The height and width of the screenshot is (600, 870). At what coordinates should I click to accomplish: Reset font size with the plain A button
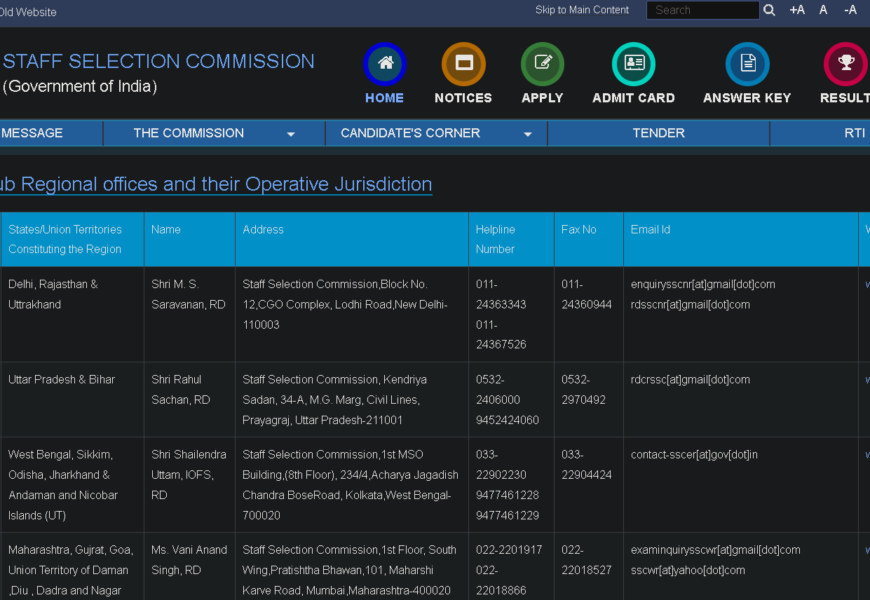823,10
